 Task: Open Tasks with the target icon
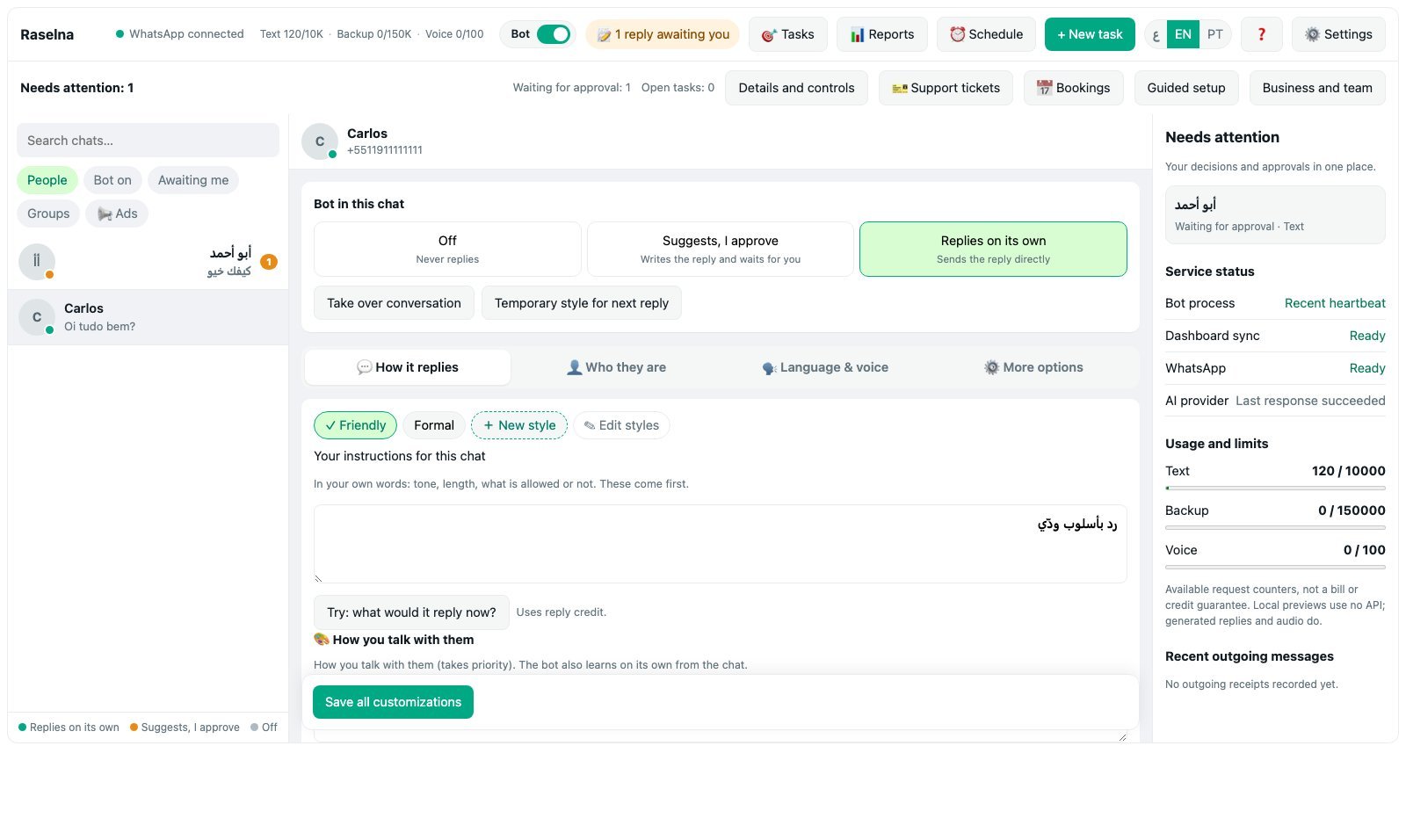click(x=787, y=34)
